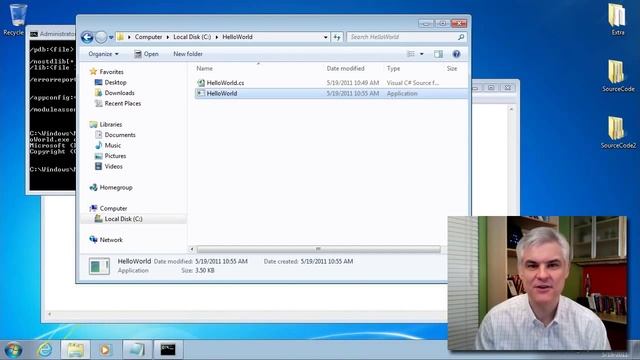Switch to the notepad-like taskbar window
Screen dimensions: 640x360
tap(136, 350)
